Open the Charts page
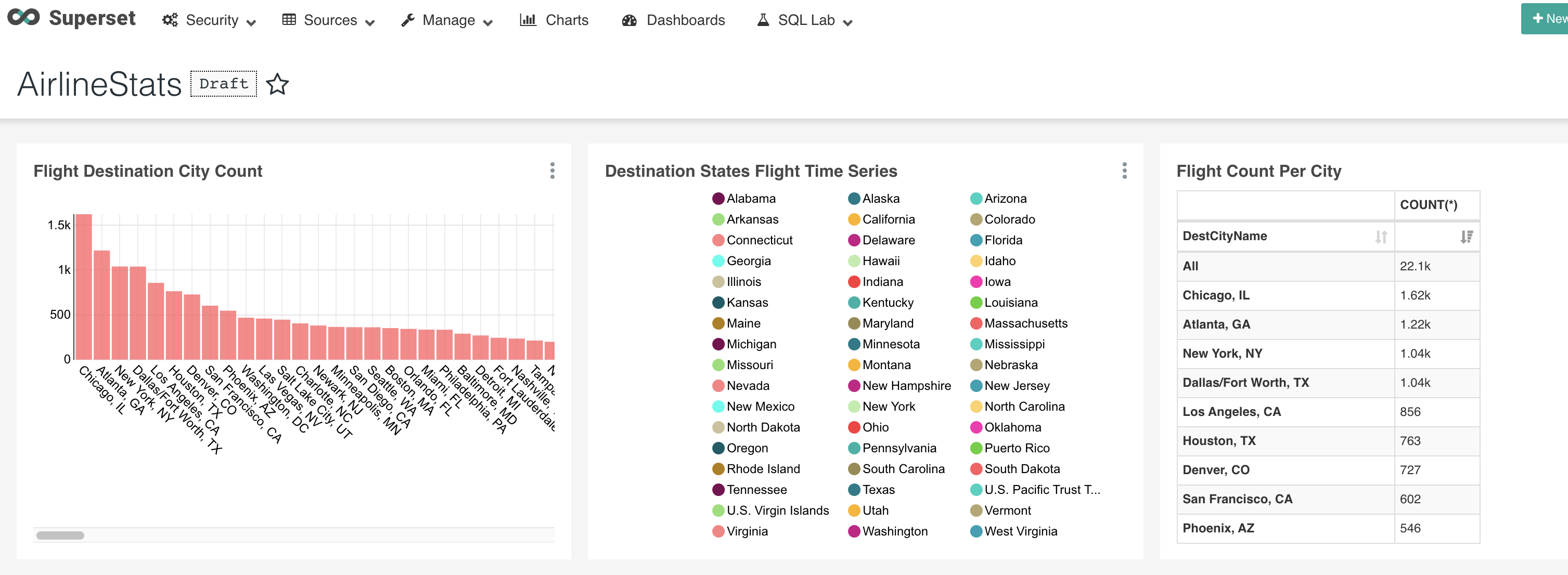The width and height of the screenshot is (1568, 575). coord(567,20)
